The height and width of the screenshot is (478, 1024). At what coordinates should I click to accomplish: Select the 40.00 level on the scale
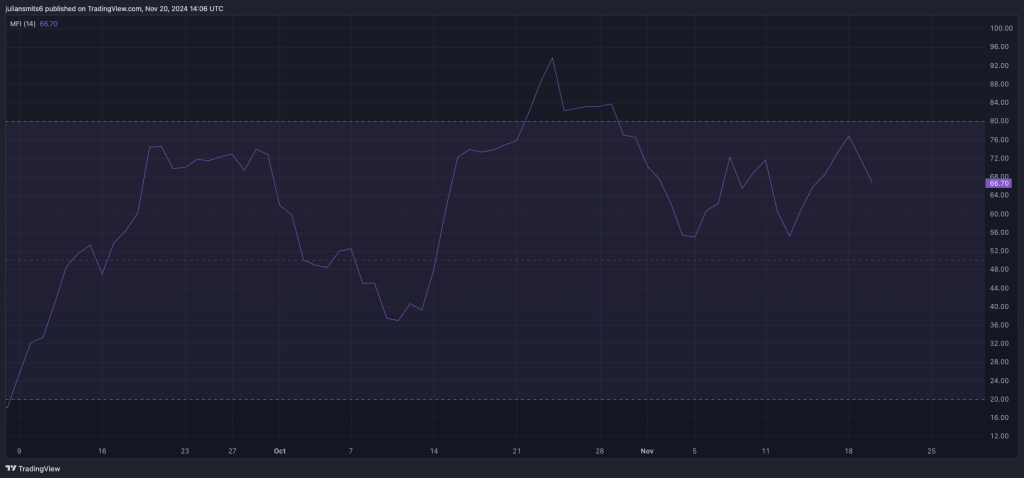tap(1001, 306)
